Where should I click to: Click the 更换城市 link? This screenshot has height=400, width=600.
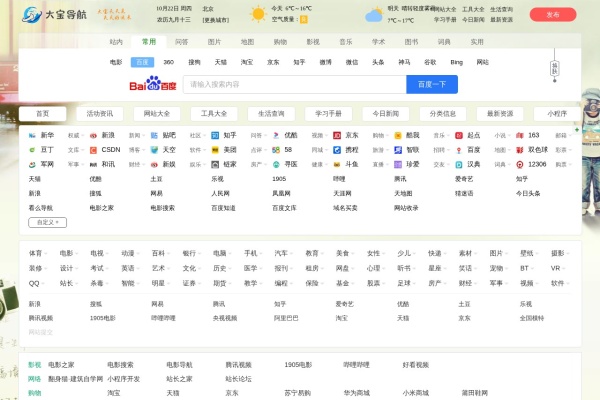pyautogui.click(x=216, y=20)
